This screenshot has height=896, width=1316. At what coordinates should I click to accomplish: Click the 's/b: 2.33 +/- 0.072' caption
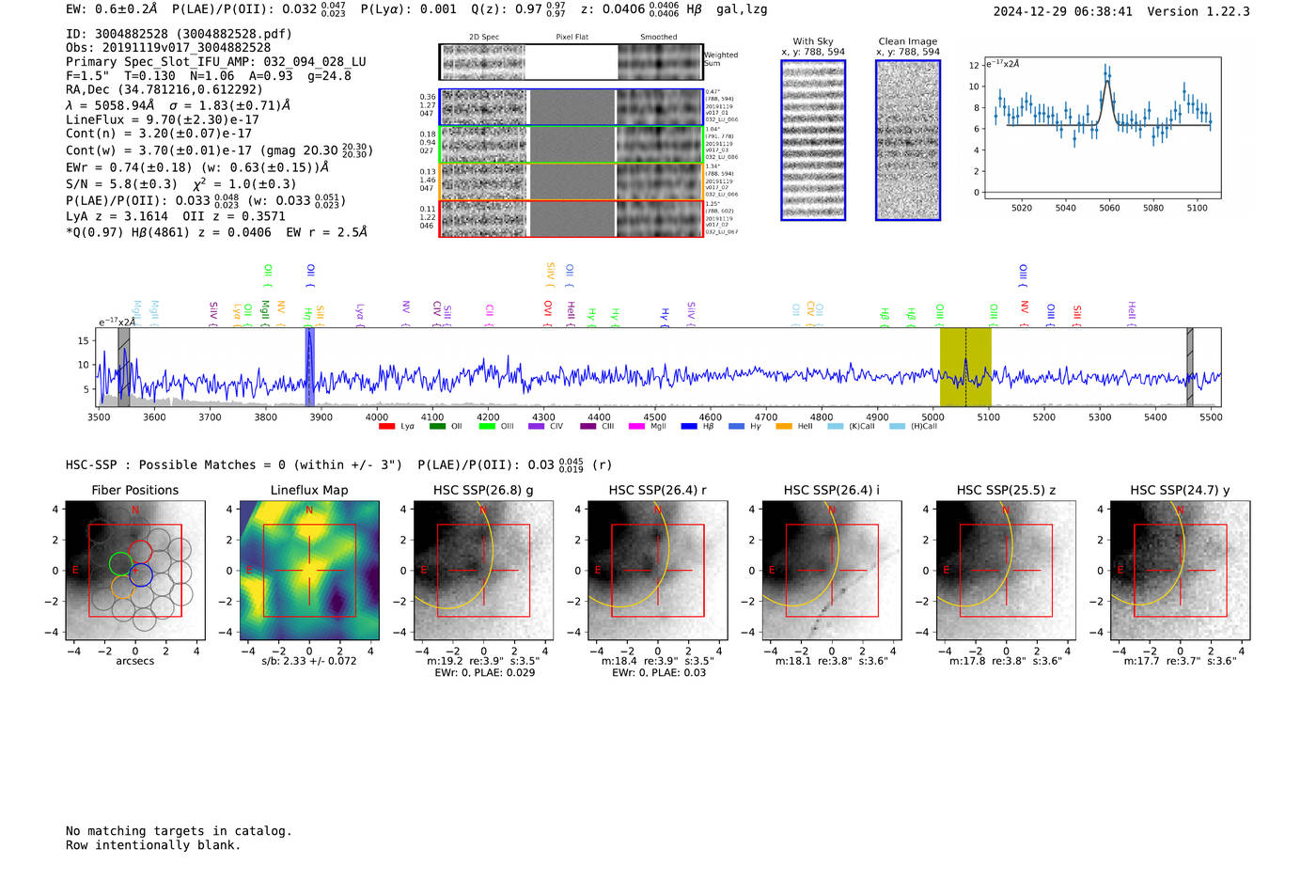[309, 661]
